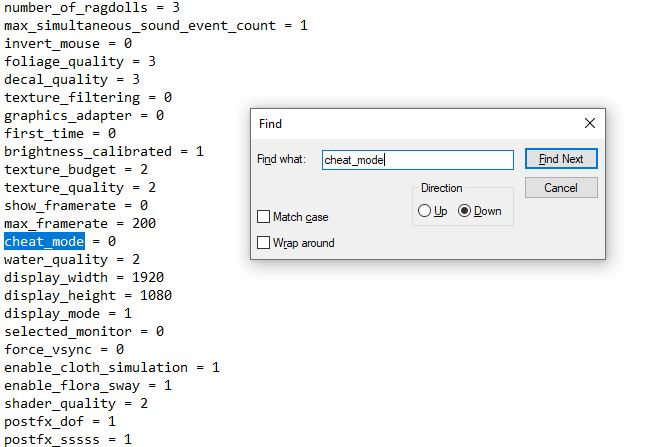Image resolution: width=651 pixels, height=447 pixels.
Task: Click the line 'invert_mouse = 0'
Action: point(68,43)
